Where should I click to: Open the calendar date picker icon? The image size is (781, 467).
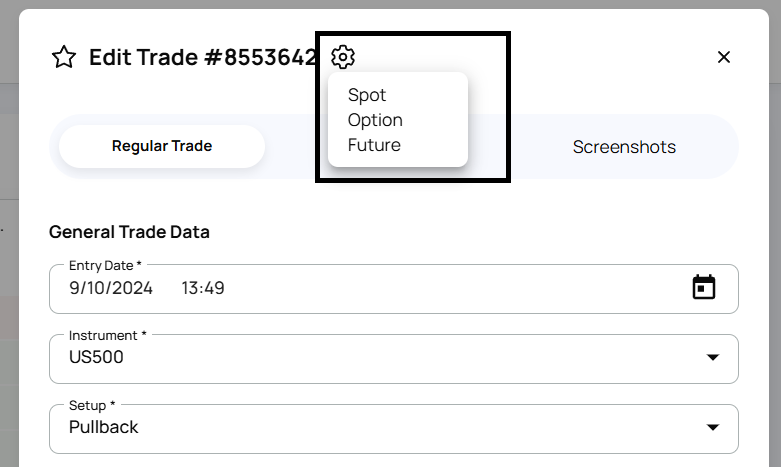704,288
